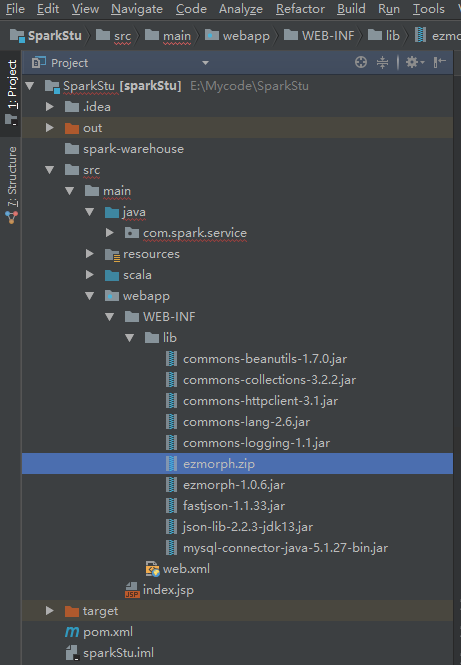Collapse the src folder arrow
The height and width of the screenshot is (665, 461).
click(x=50, y=170)
